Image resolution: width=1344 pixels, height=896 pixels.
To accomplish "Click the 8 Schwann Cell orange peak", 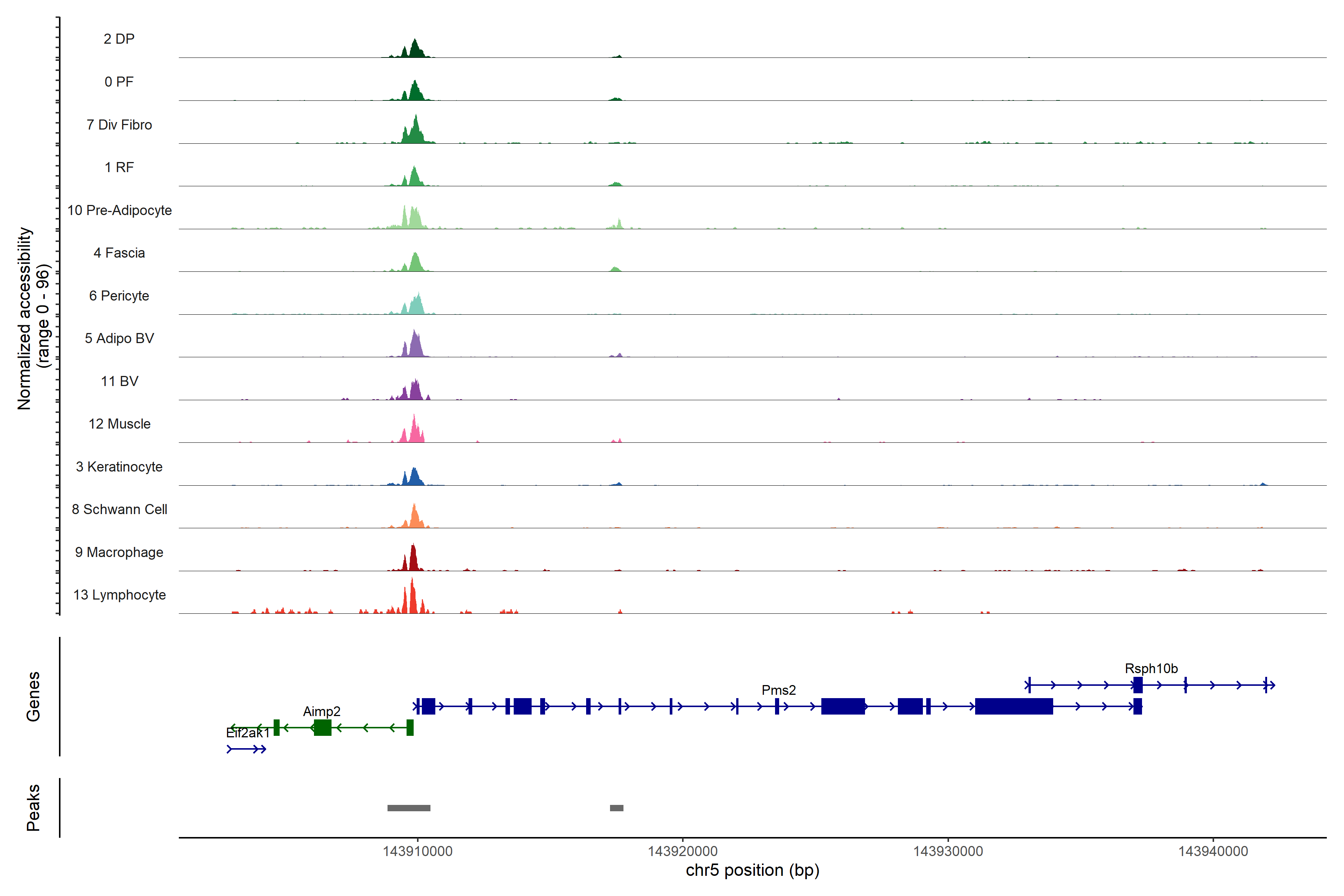I will pyautogui.click(x=415, y=517).
